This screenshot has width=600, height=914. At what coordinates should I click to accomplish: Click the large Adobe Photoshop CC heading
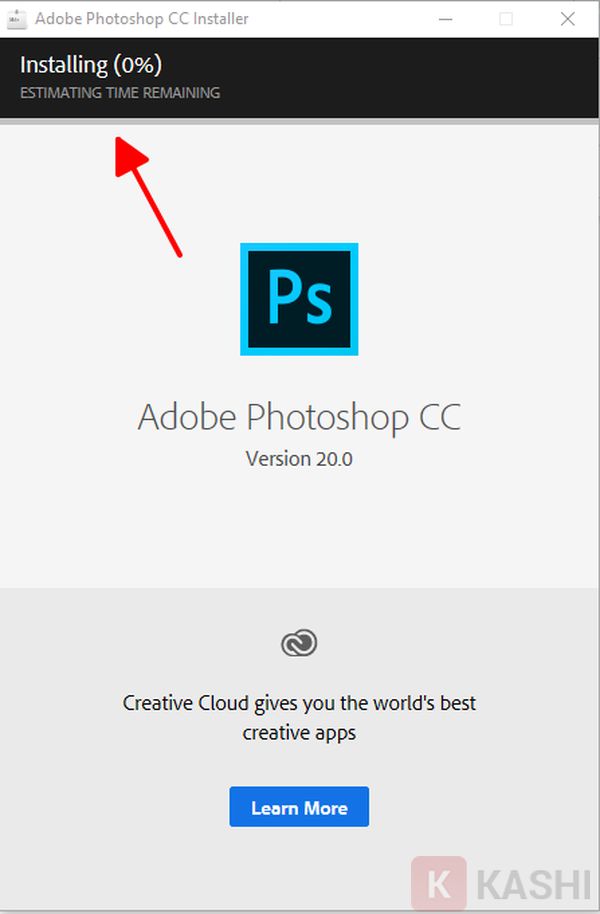pyautogui.click(x=299, y=416)
